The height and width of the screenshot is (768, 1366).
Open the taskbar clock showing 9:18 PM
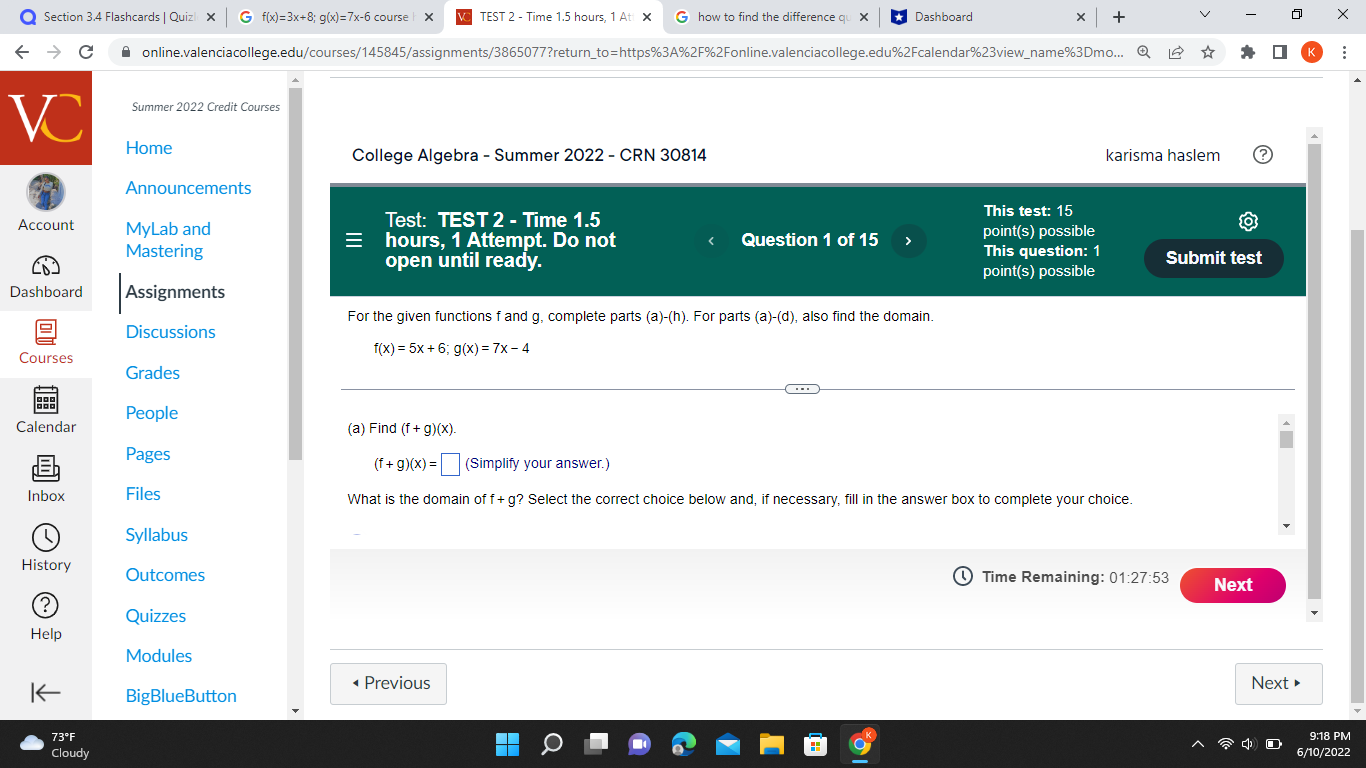pyautogui.click(x=1322, y=744)
